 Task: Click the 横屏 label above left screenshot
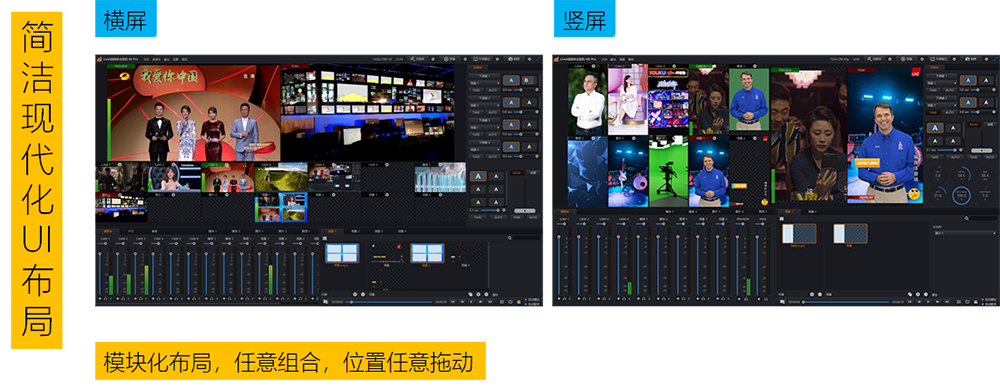126,22
